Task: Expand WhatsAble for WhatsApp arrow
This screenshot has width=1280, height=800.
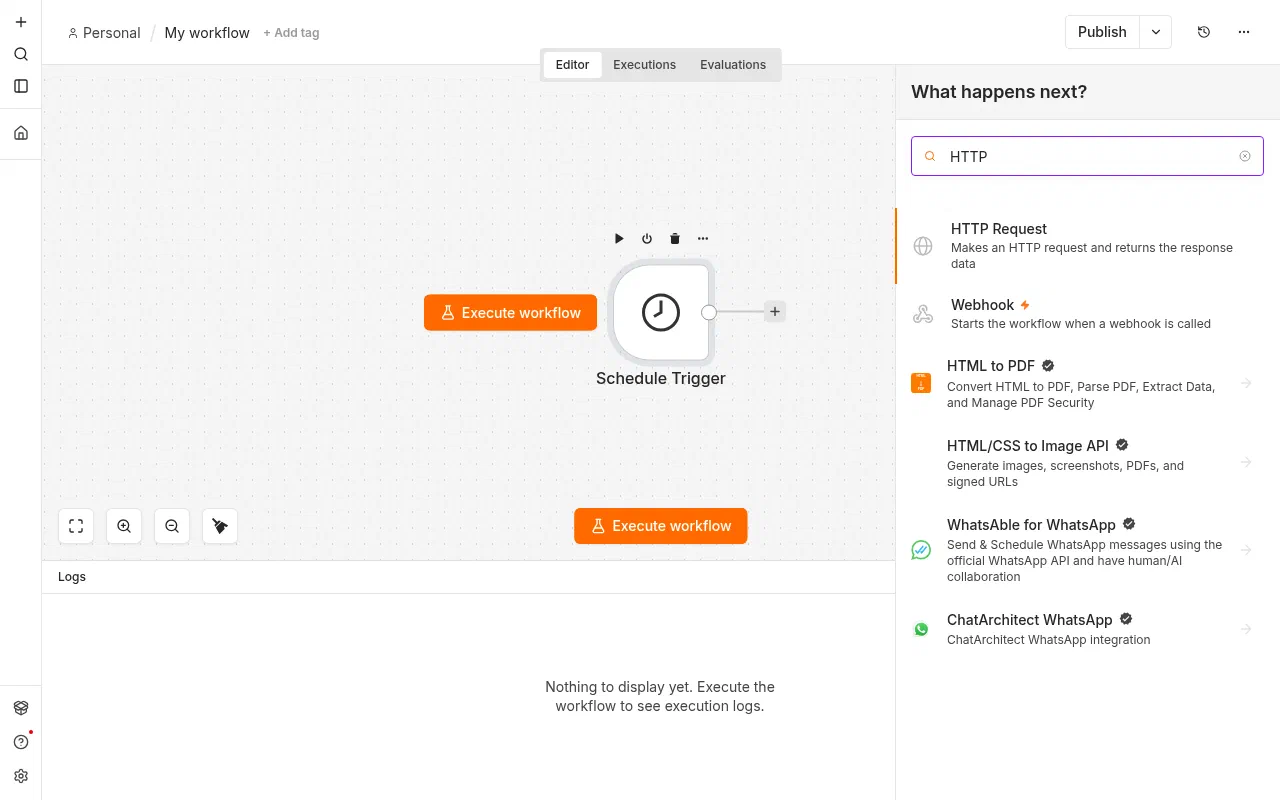Action: pyautogui.click(x=1246, y=550)
